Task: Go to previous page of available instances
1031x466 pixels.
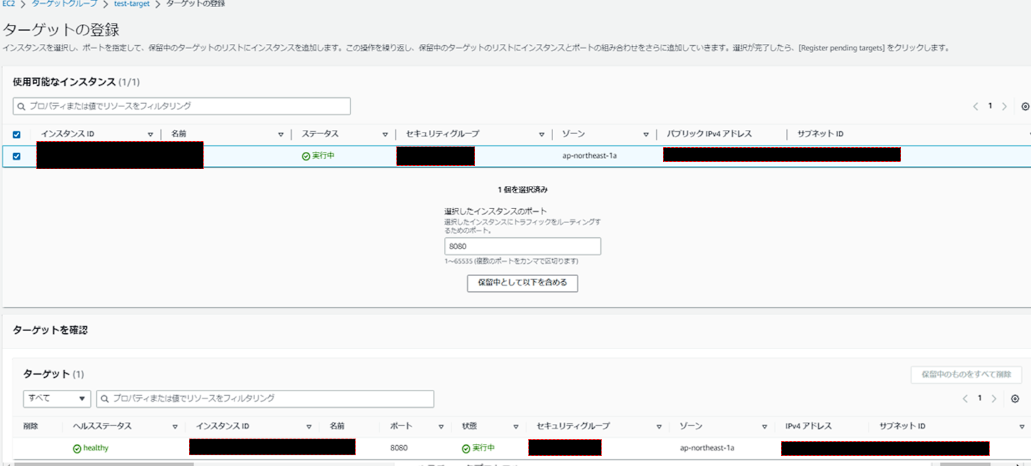Action: click(x=976, y=107)
